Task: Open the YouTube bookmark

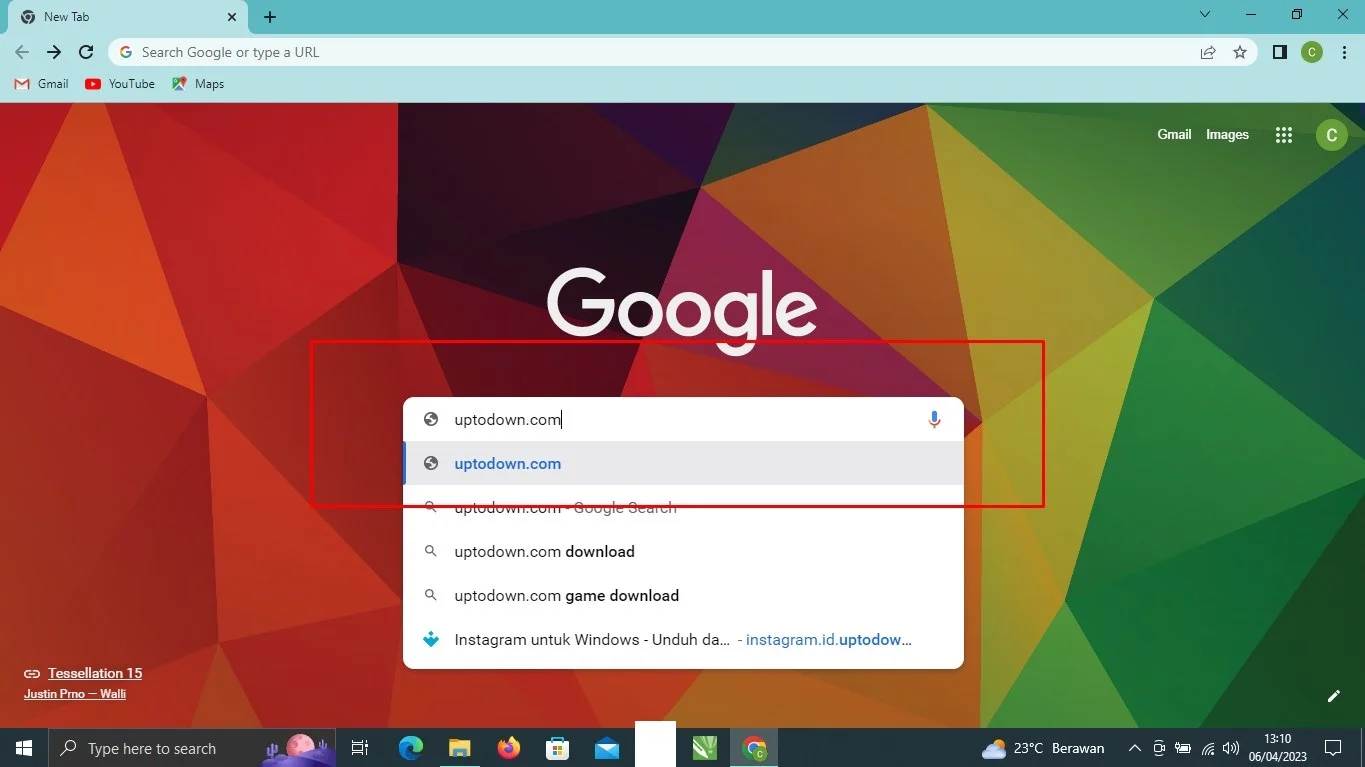Action: pyautogui.click(x=120, y=84)
